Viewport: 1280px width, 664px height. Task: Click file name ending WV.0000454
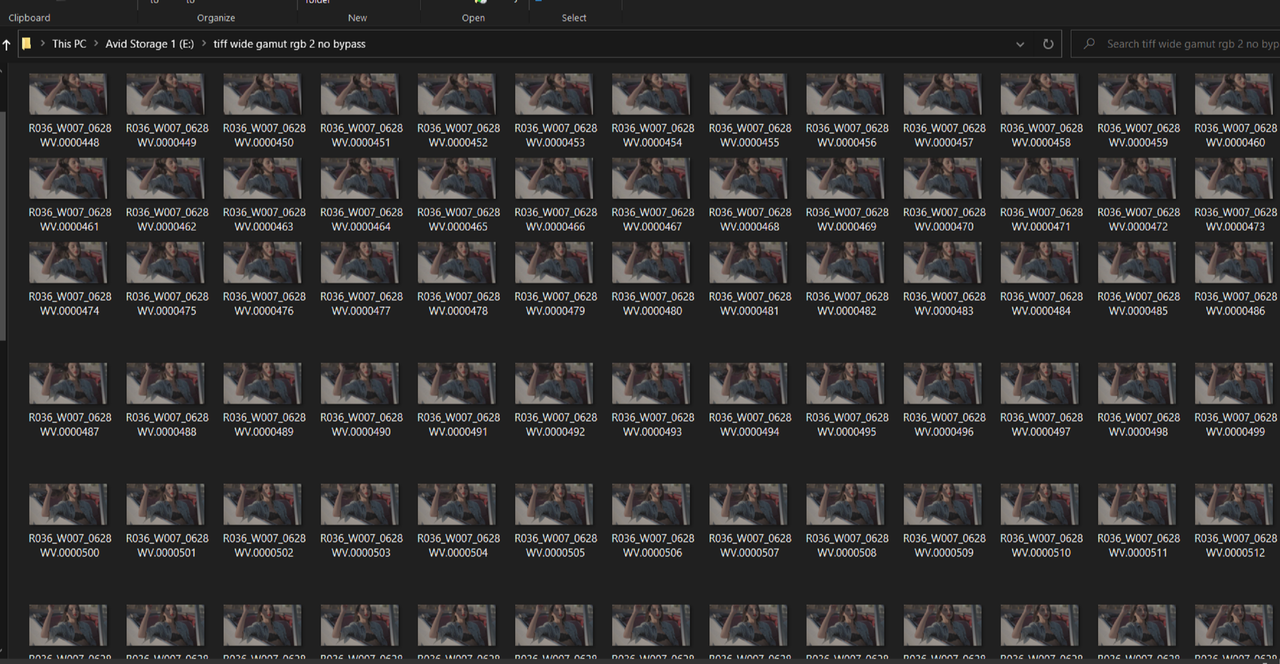(652, 135)
